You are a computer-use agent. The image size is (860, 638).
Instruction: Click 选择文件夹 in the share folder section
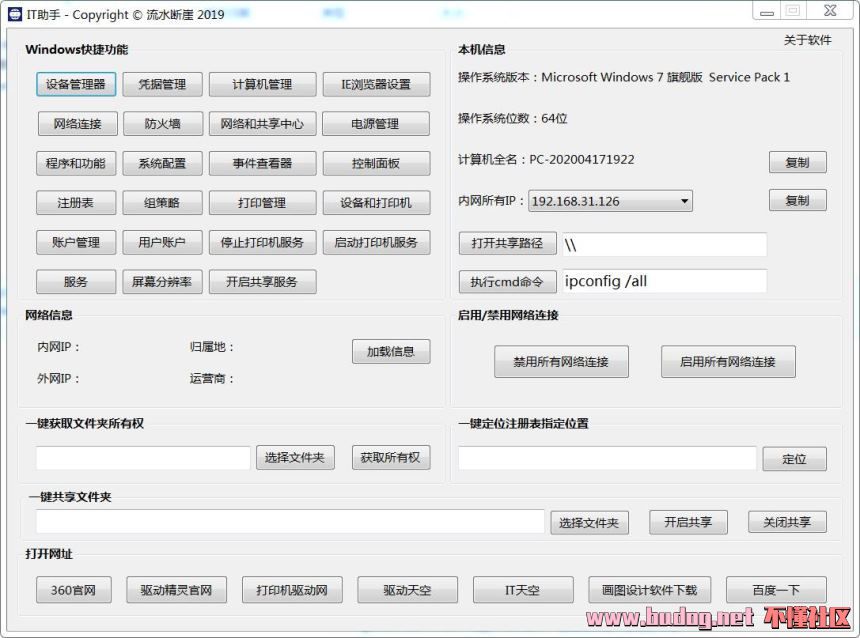point(590,523)
